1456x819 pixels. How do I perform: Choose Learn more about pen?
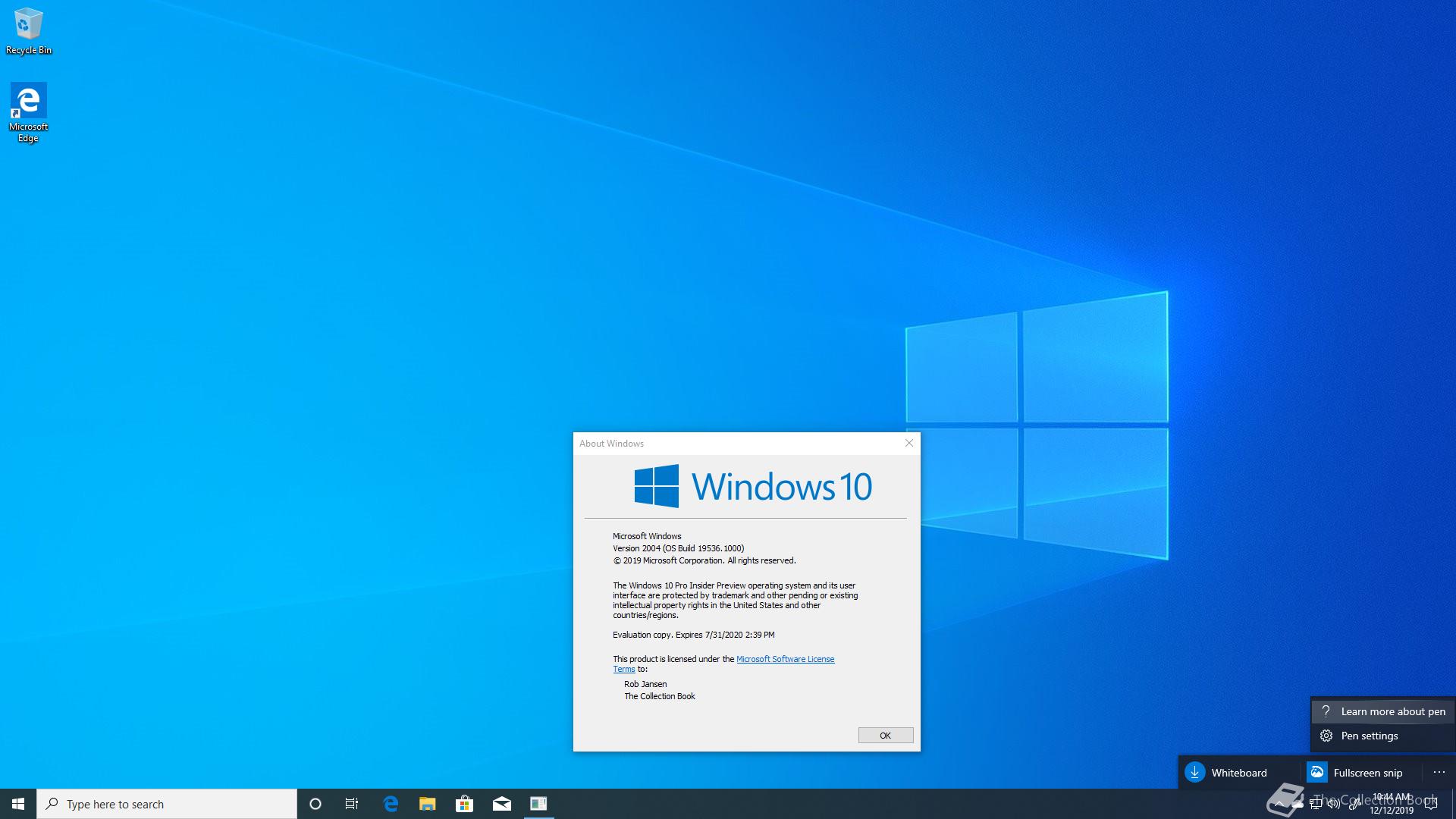pyautogui.click(x=1383, y=711)
